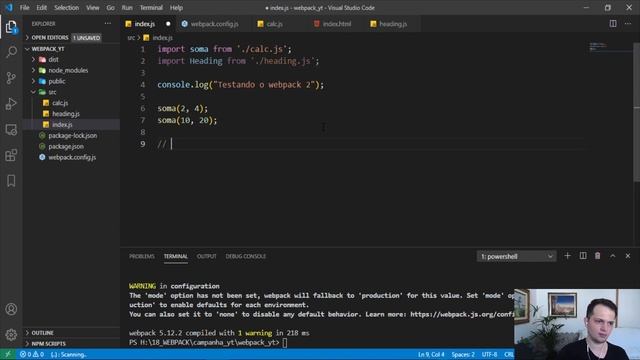Maximize the terminal panel size
This screenshot has height=360, width=640.
coord(613,256)
